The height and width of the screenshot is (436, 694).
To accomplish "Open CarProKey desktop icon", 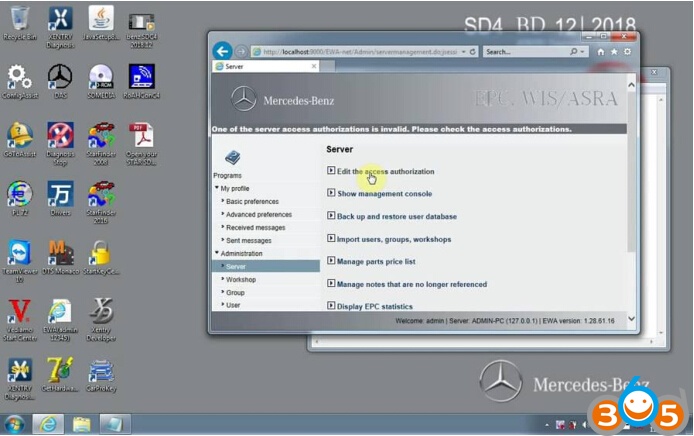I will click(x=101, y=375).
